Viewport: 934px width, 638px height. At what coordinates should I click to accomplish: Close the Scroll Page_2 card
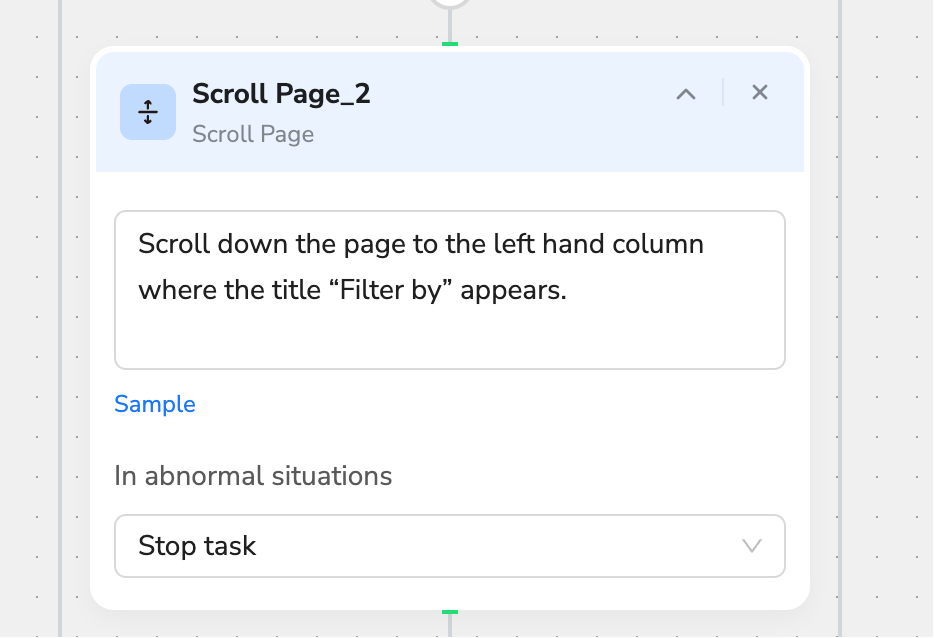tap(759, 92)
